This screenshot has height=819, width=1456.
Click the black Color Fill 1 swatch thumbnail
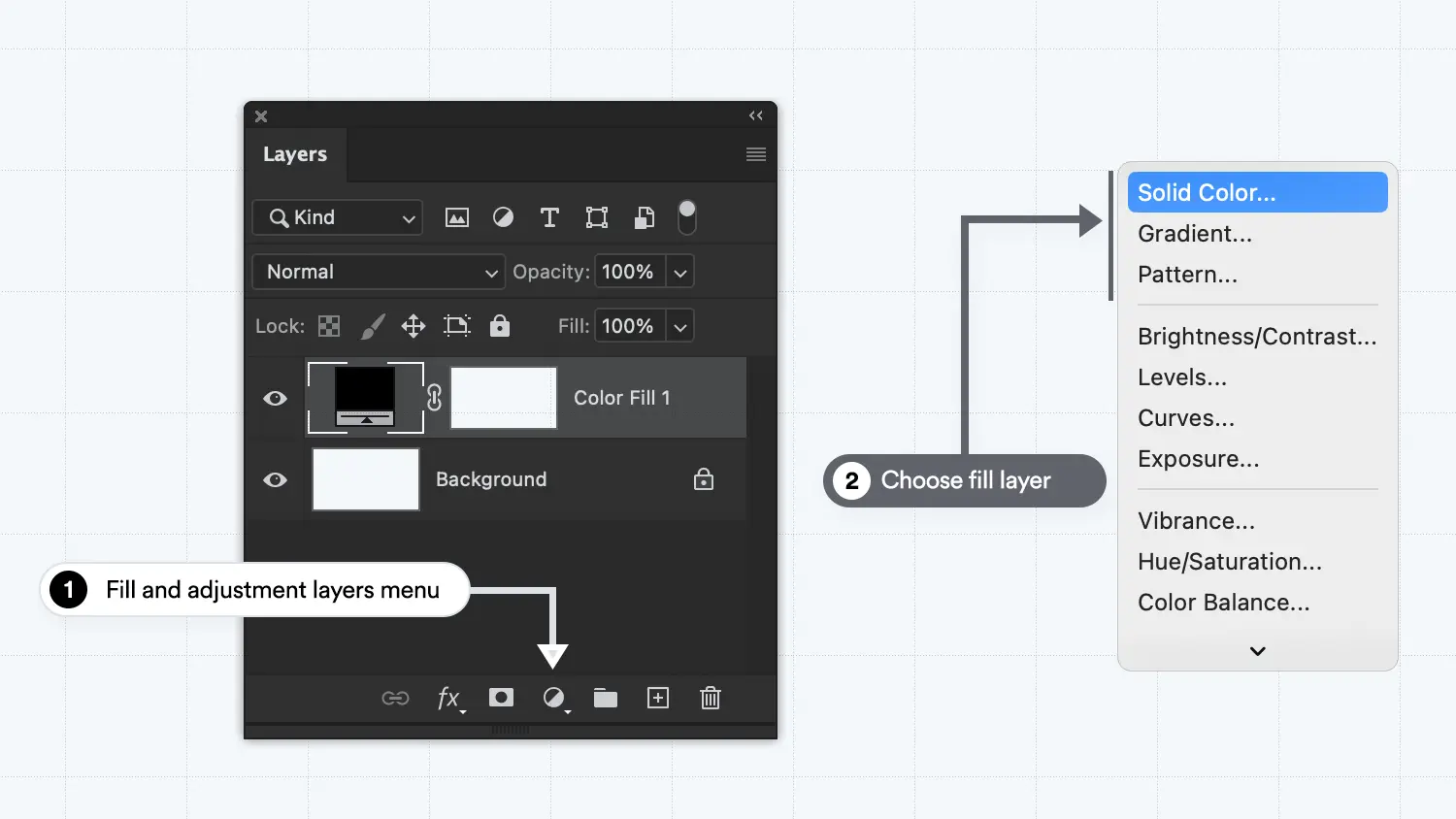(365, 397)
